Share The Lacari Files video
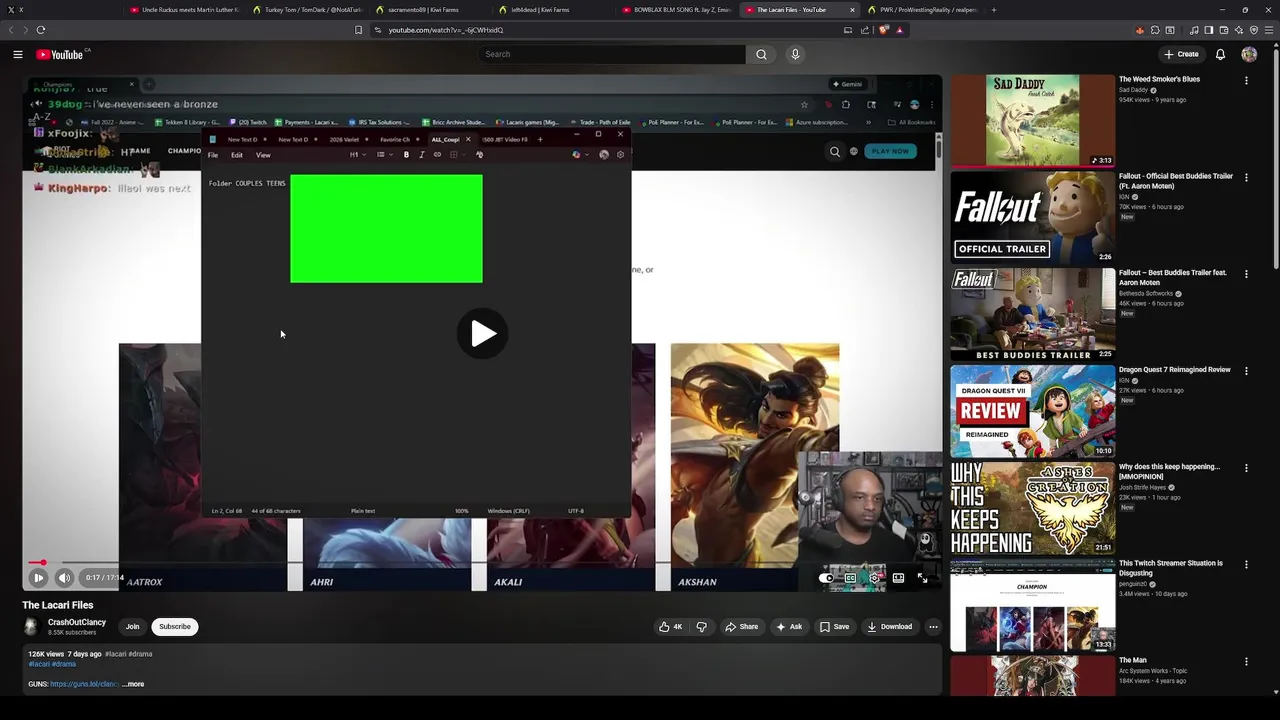 coord(741,627)
